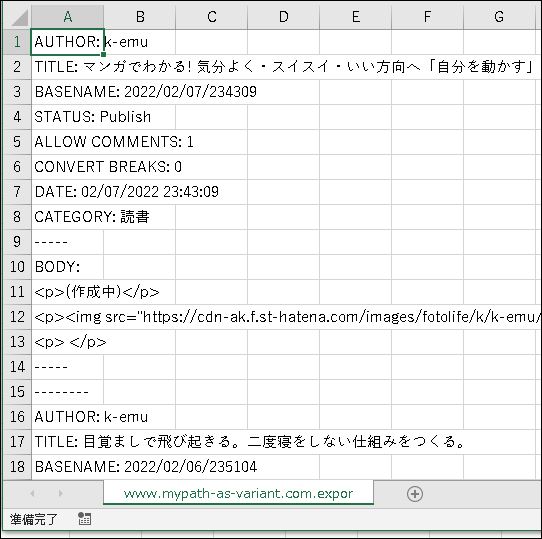Click cell 'DATE: 02/07/2022 23:43:09'
Image resolution: width=542 pixels, height=539 pixels.
click(x=67, y=192)
